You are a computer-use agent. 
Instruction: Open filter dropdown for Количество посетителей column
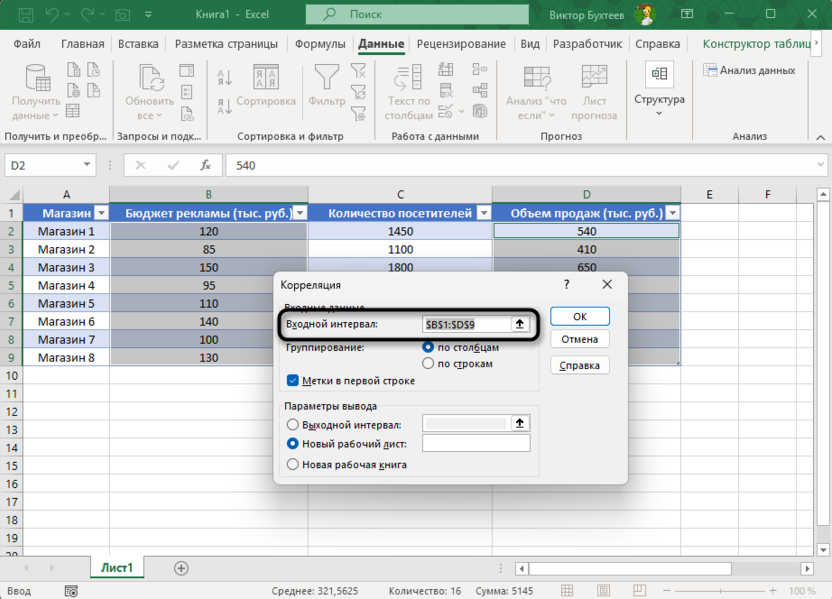click(484, 213)
